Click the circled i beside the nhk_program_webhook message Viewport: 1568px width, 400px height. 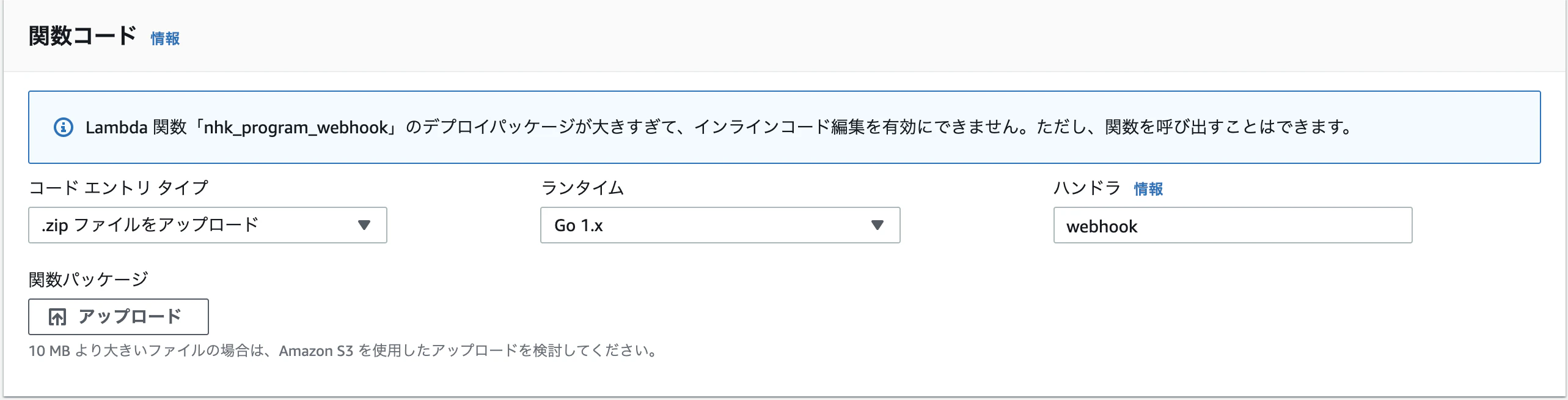63,127
